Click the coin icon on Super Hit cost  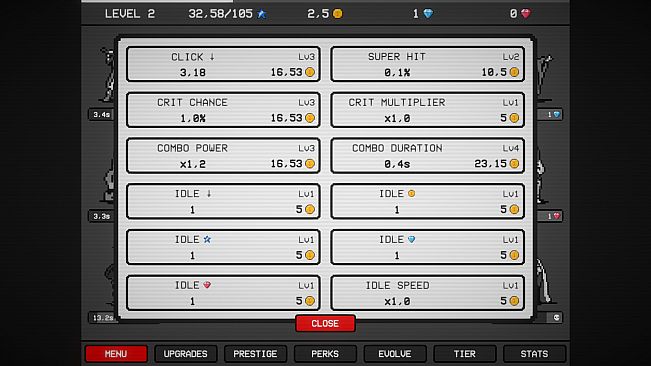point(514,72)
